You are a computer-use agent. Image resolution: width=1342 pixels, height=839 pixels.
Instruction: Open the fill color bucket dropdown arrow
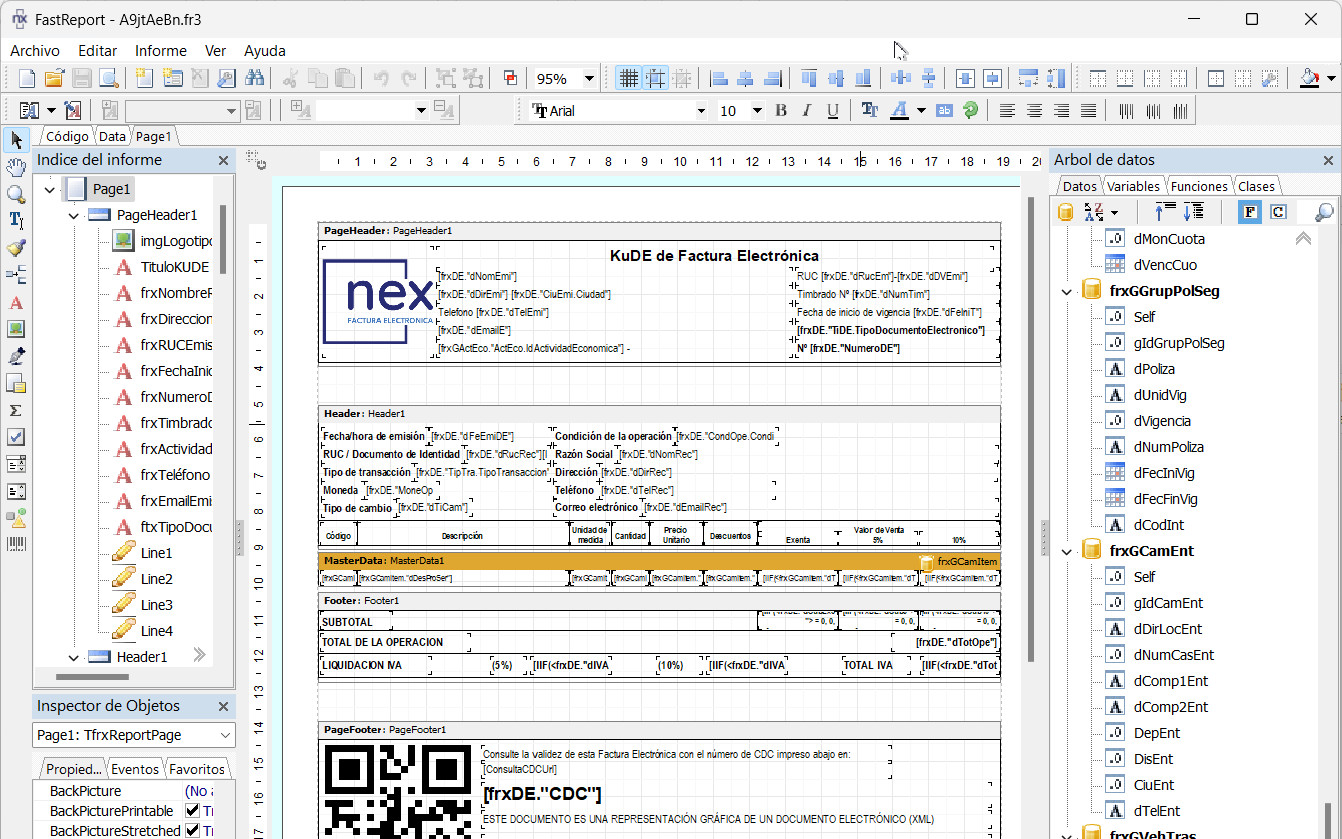coord(1331,78)
